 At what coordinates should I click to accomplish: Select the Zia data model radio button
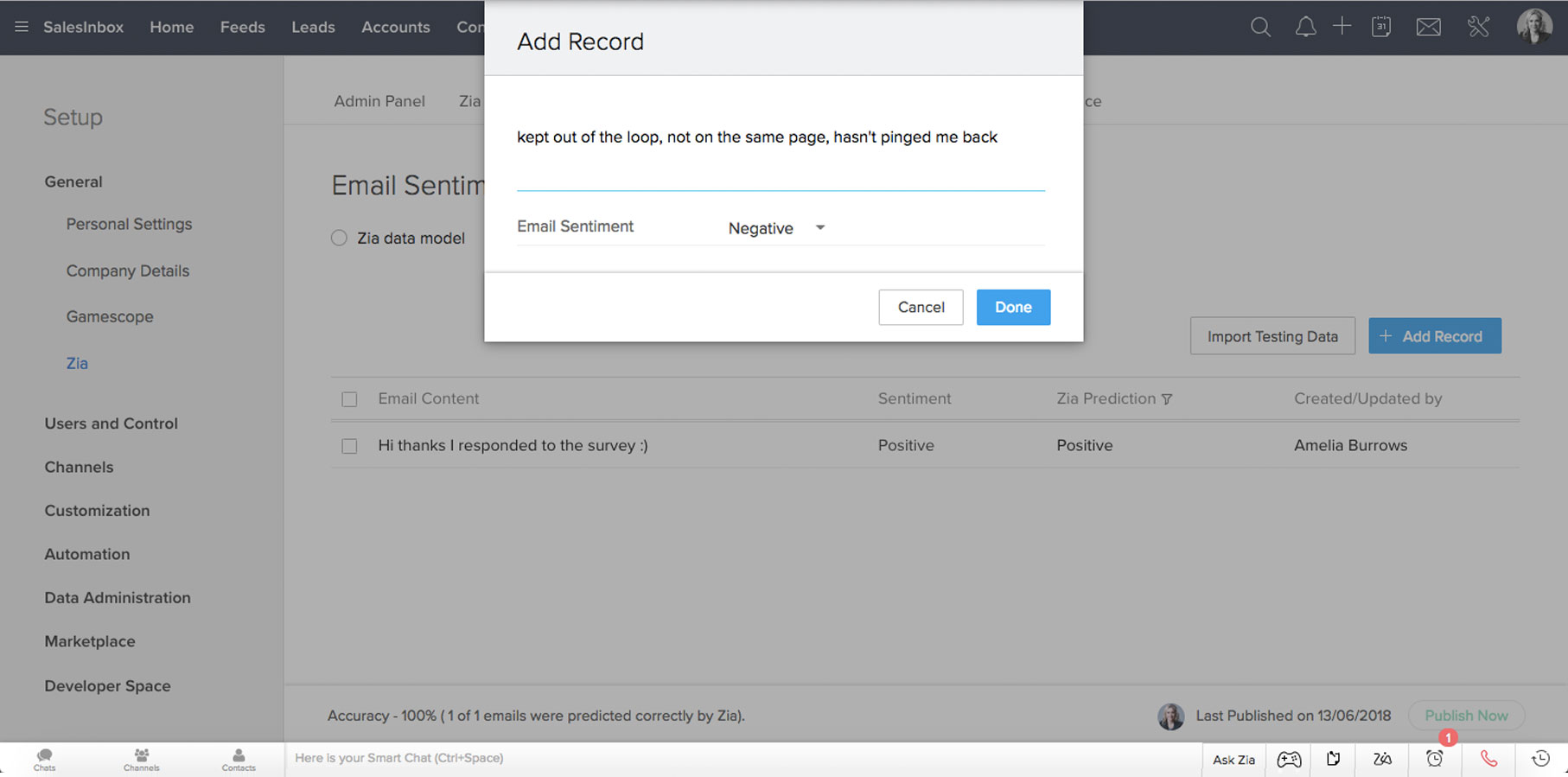pyautogui.click(x=339, y=238)
